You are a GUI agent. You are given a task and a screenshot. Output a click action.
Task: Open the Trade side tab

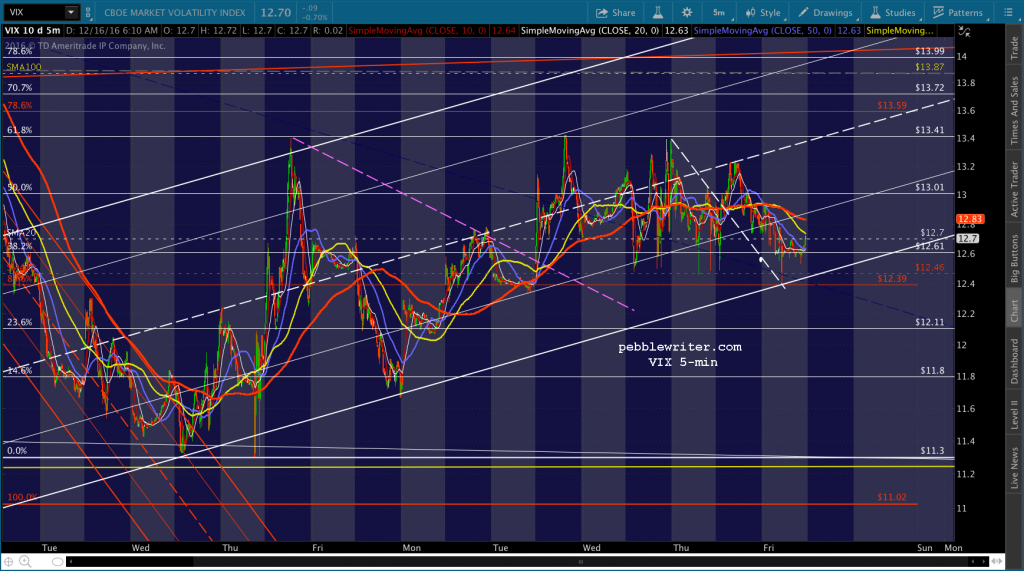(x=1014, y=48)
